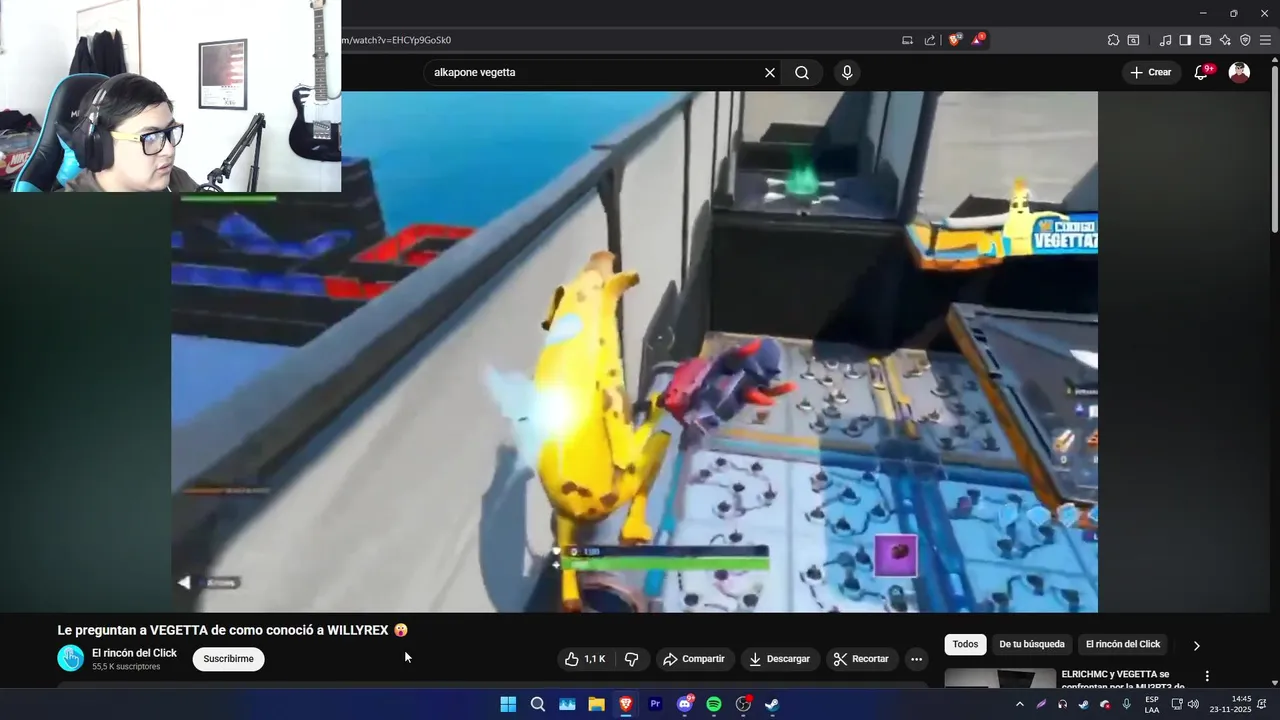Open the Windows notification center bell
Screen dimensions: 1280x720
[1262, 704]
